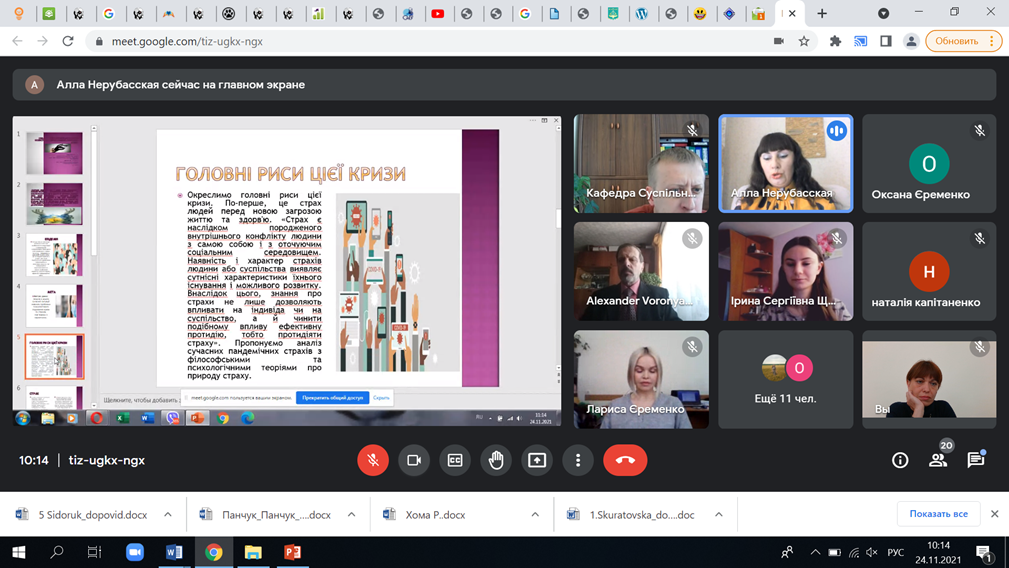This screenshot has height=568, width=1009.
Task: Open Zoom from the taskbar
Action: [x=134, y=552]
